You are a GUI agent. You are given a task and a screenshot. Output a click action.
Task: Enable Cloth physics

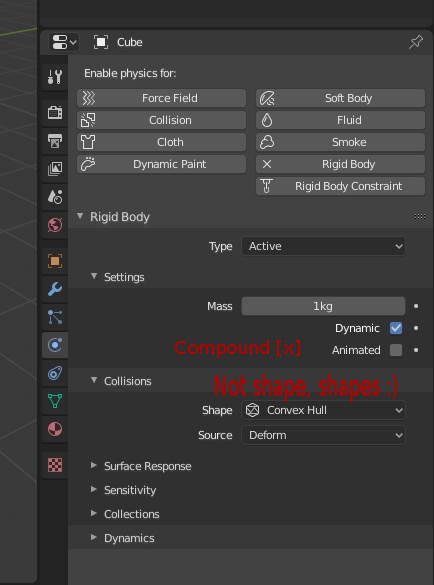coord(161,142)
